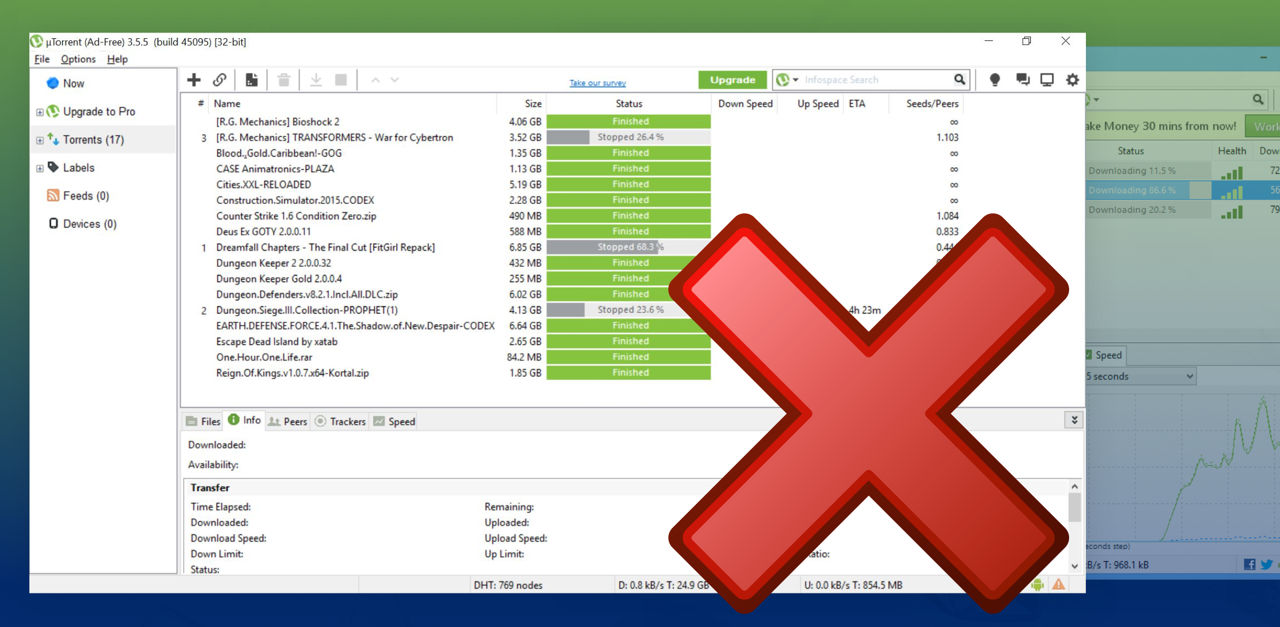Click the lightbulb bundles icon
1280x627 pixels.
click(x=995, y=80)
